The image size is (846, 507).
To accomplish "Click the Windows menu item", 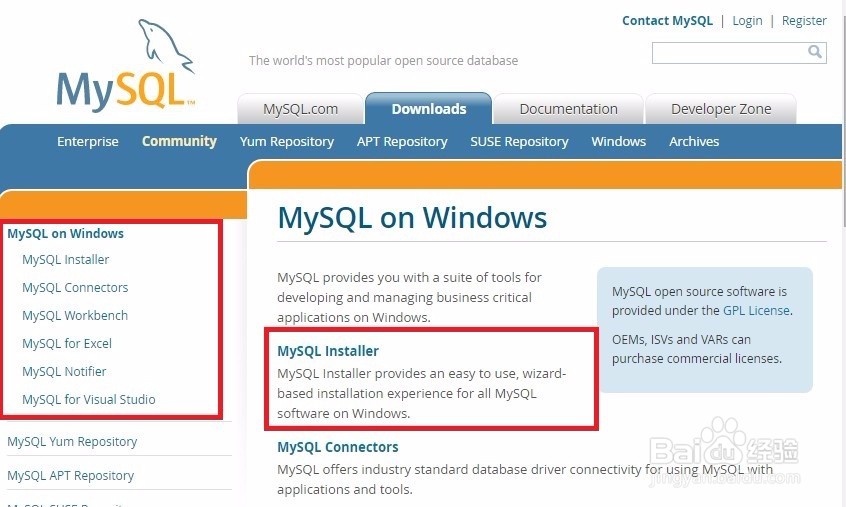I will 618,141.
